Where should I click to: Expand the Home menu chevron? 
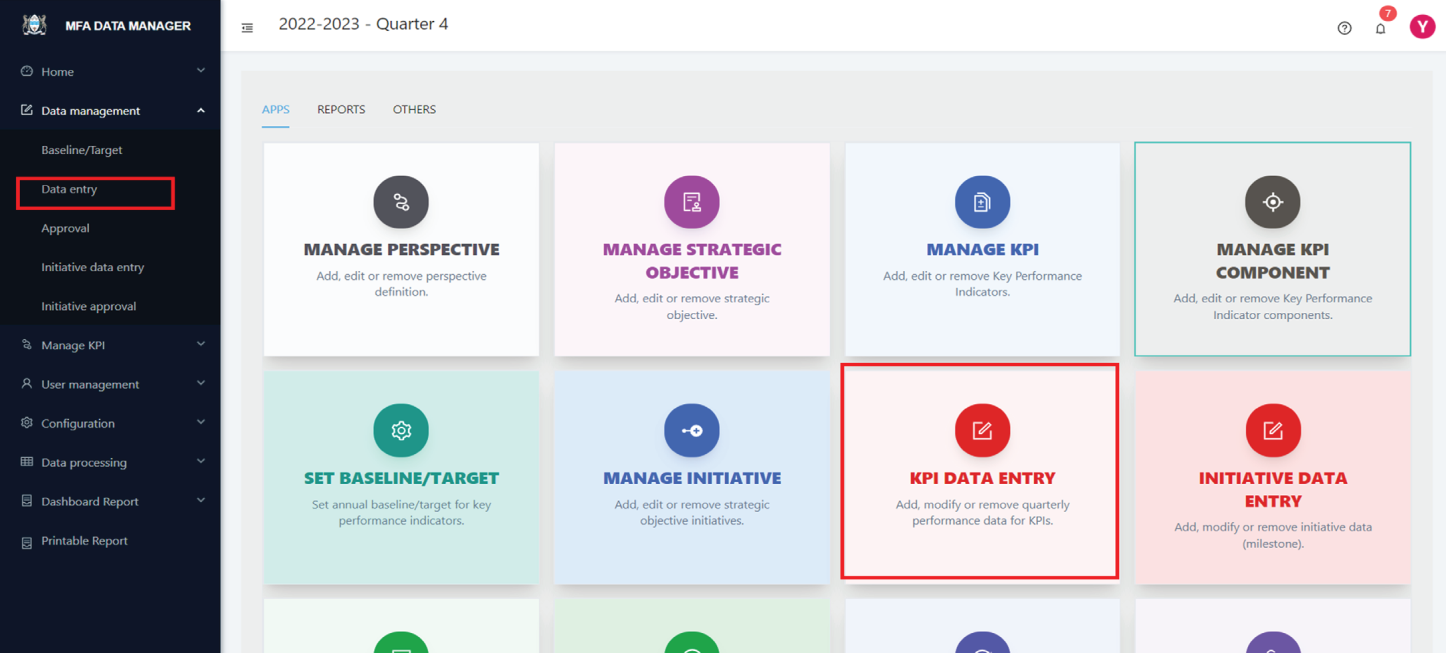tap(201, 71)
